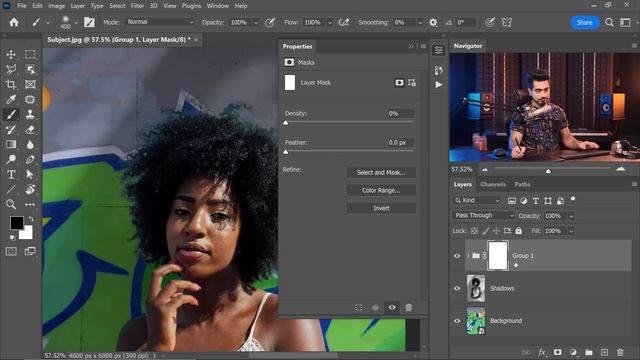
Task: Switch to the Paths tab
Action: coord(522,184)
